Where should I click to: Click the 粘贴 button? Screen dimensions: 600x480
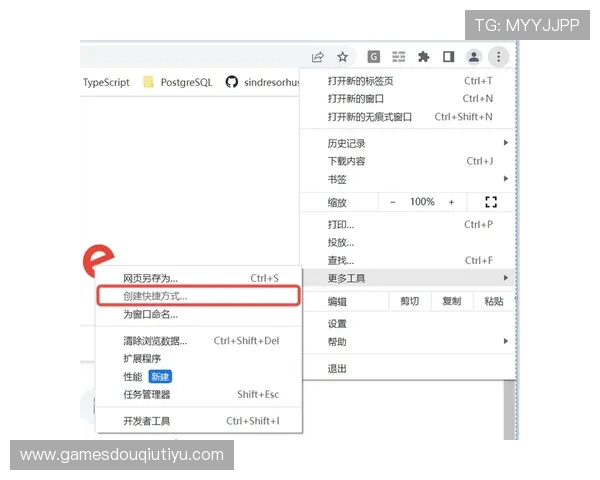click(x=494, y=301)
